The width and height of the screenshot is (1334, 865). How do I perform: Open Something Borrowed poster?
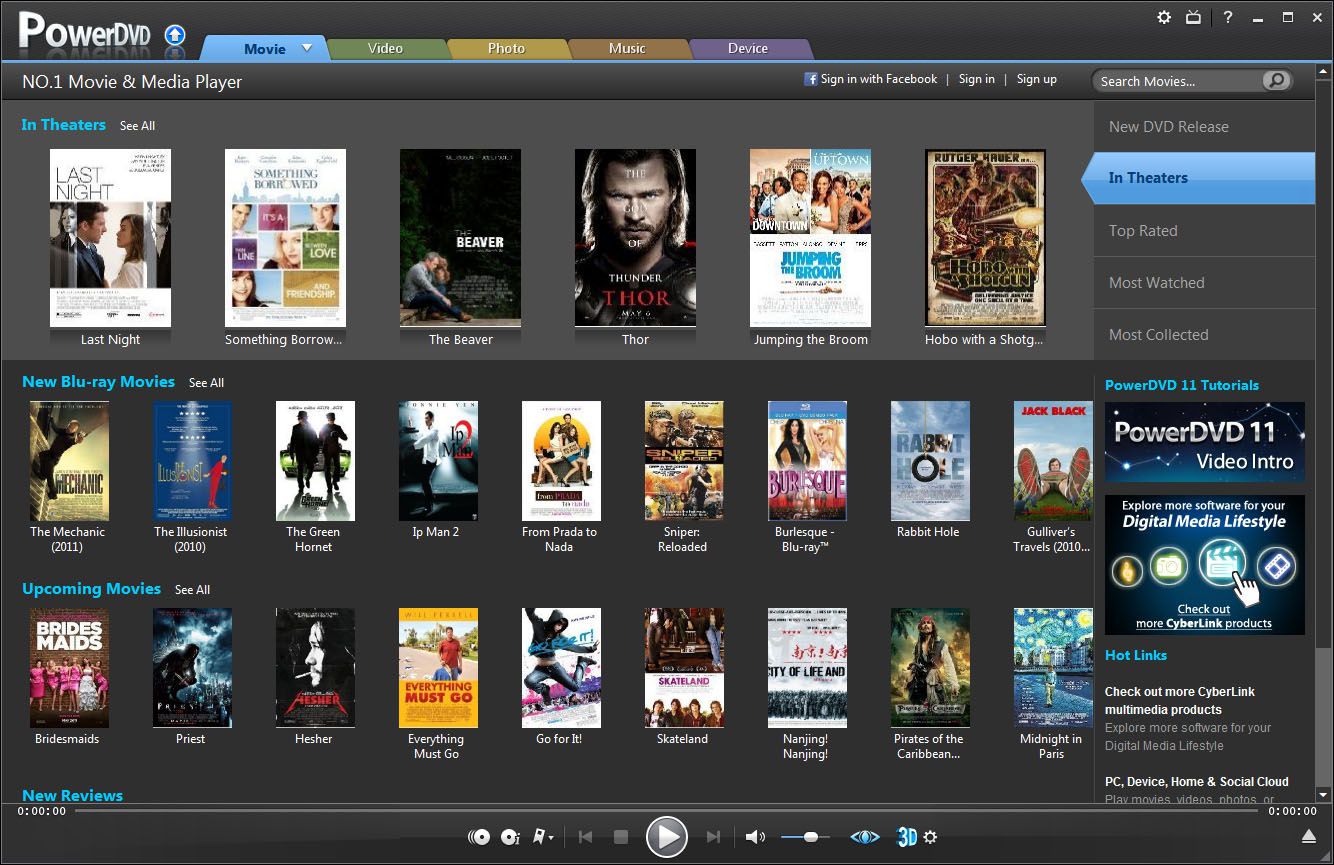285,238
